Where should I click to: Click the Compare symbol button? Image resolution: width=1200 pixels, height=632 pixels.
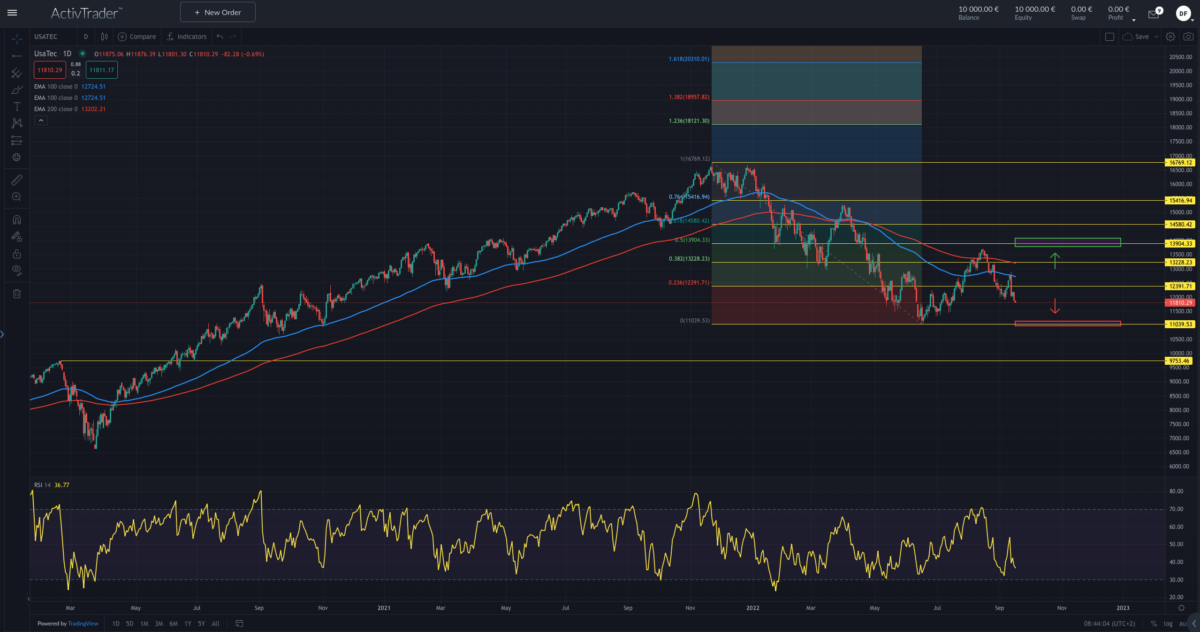(137, 37)
